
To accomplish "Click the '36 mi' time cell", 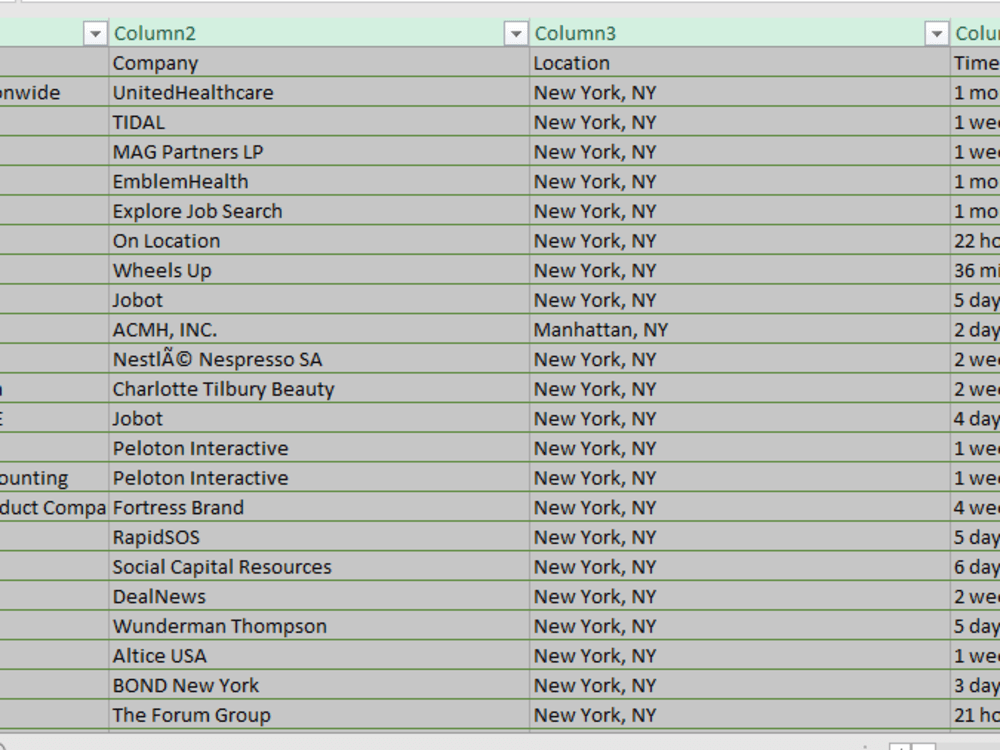I will [x=976, y=270].
